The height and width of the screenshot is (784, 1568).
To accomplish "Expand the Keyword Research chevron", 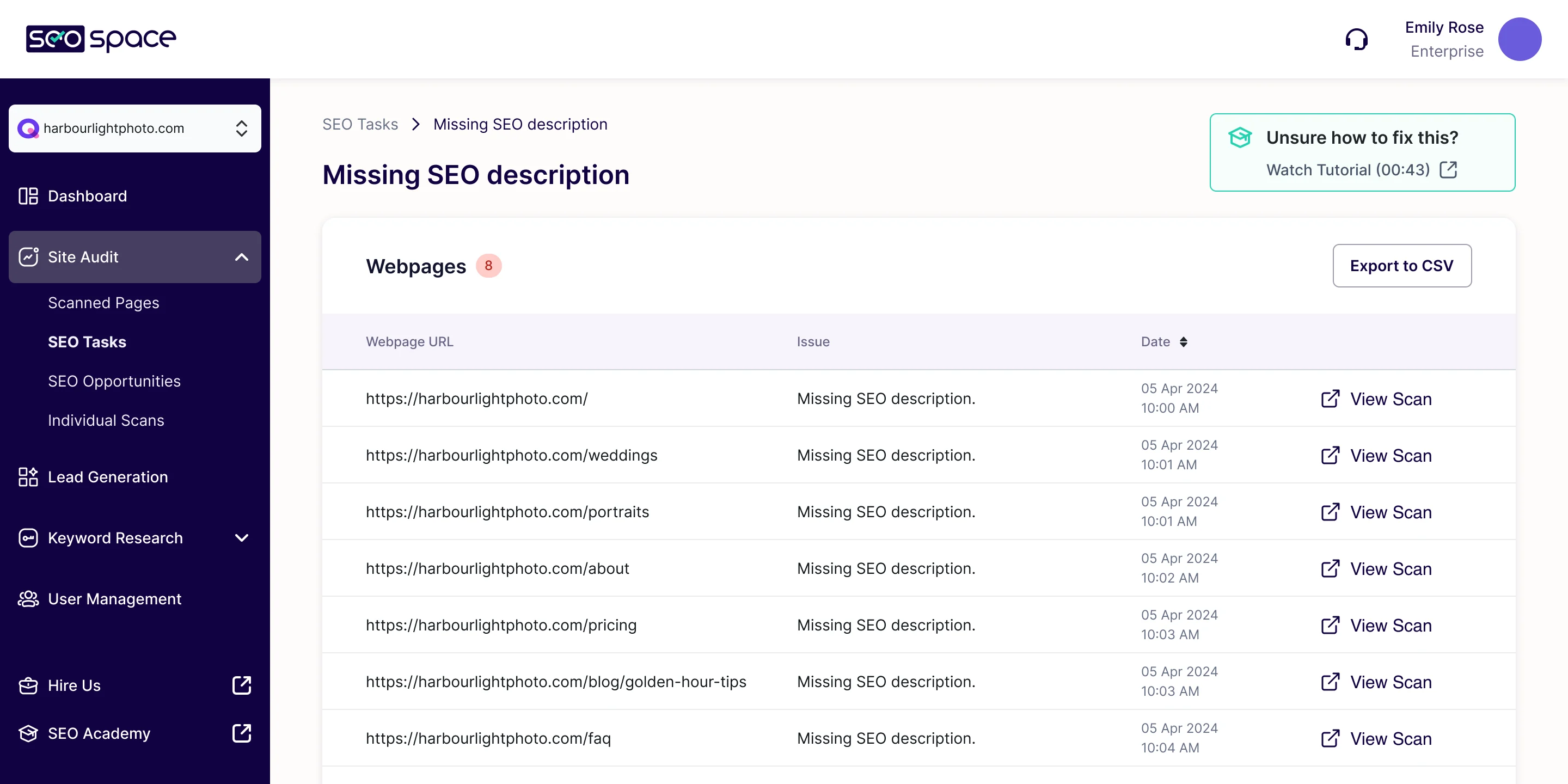I will coord(242,537).
